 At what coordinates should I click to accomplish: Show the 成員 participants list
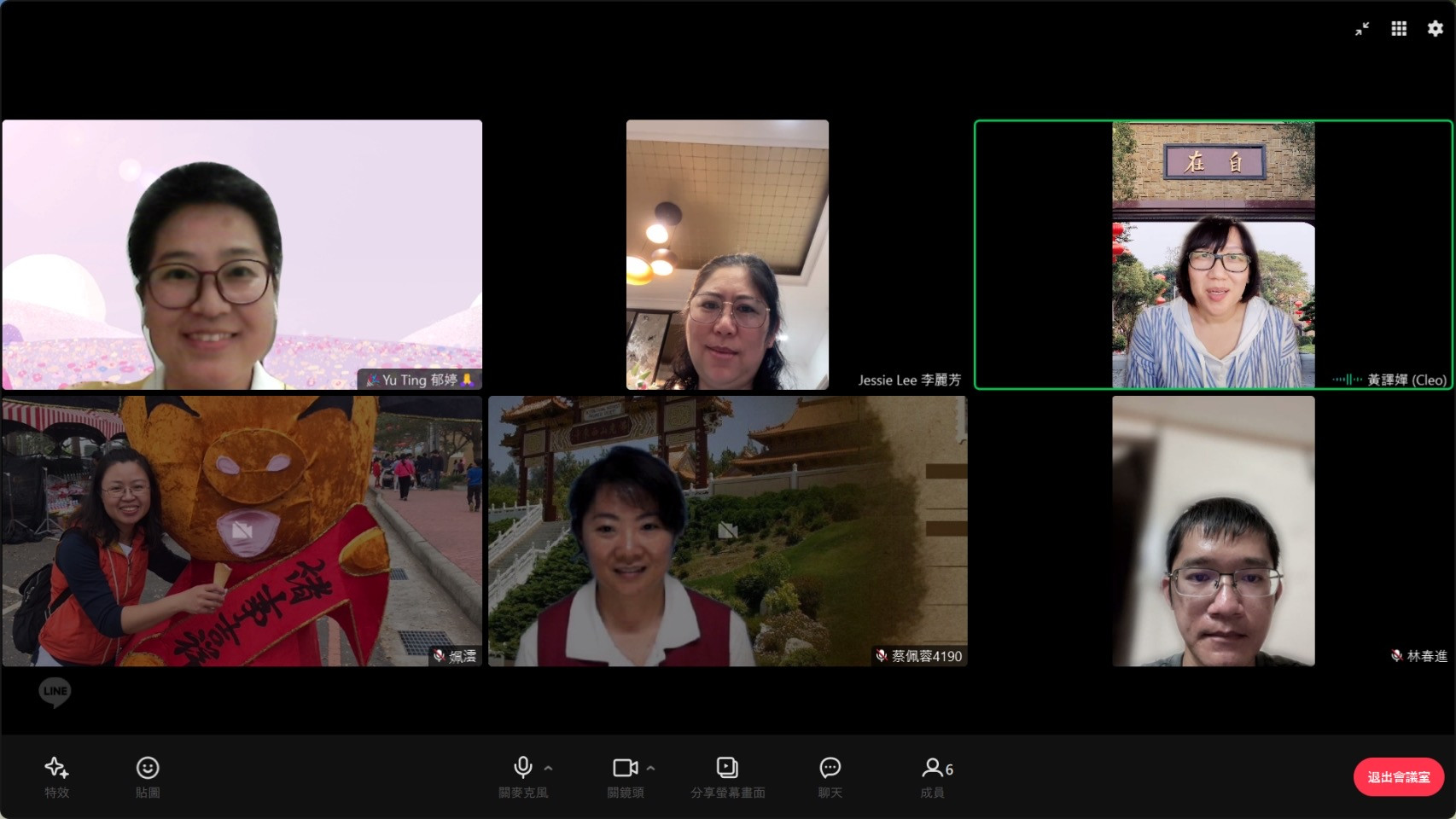click(x=935, y=776)
